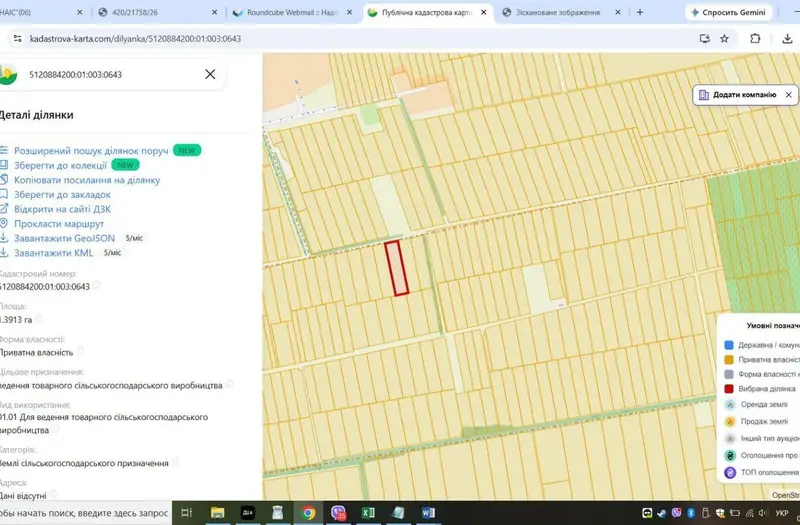Click the collection icon beside 'Зберегти до колекції'
Image resolution: width=800 pixels, height=525 pixels.
[x=4, y=165]
